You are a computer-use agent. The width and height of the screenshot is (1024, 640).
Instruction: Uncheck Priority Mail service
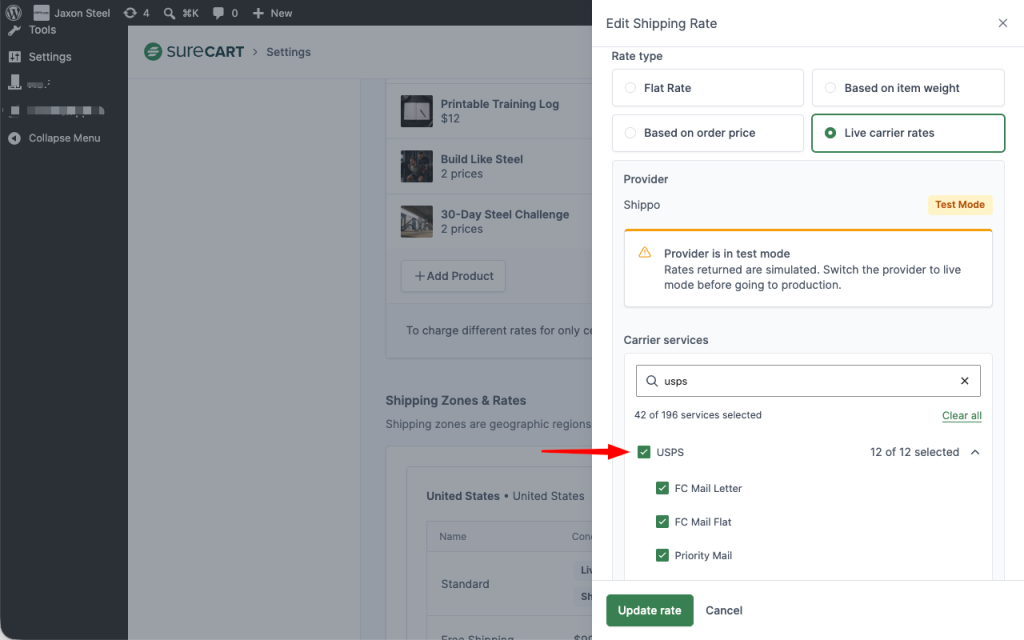[662, 555]
